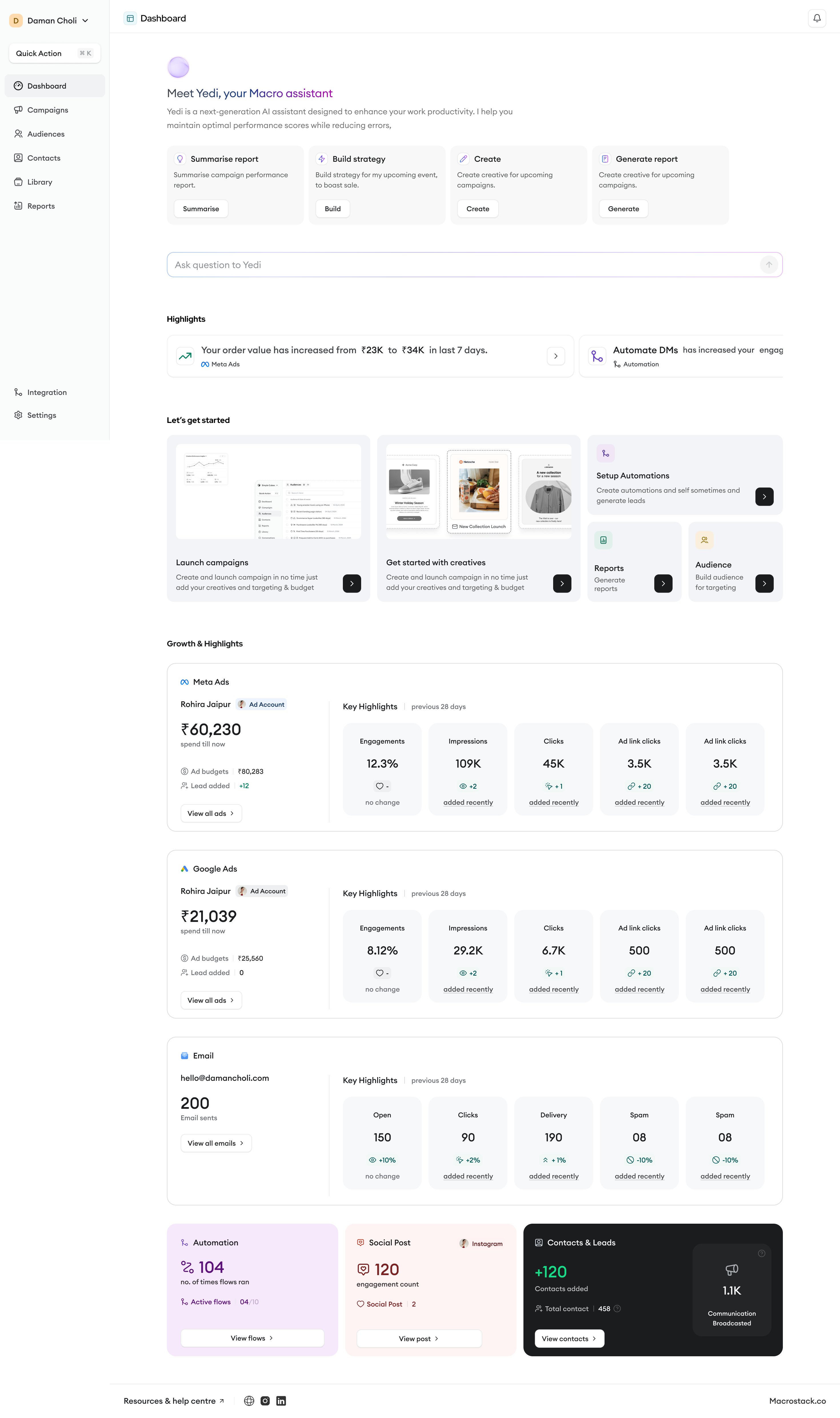Click the Automate DMs highlight icon

click(597, 356)
